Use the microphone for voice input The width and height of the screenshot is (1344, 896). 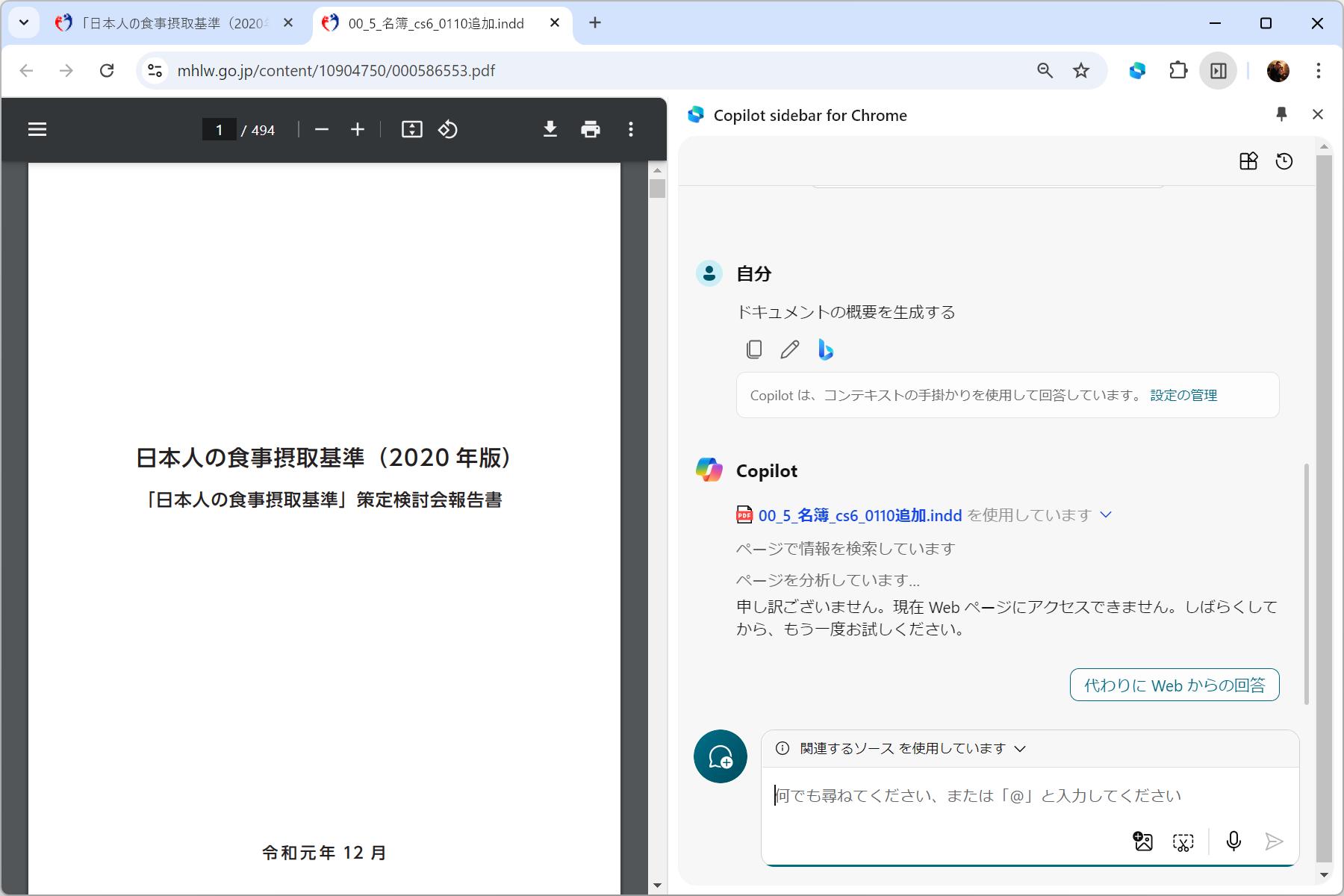click(1233, 841)
